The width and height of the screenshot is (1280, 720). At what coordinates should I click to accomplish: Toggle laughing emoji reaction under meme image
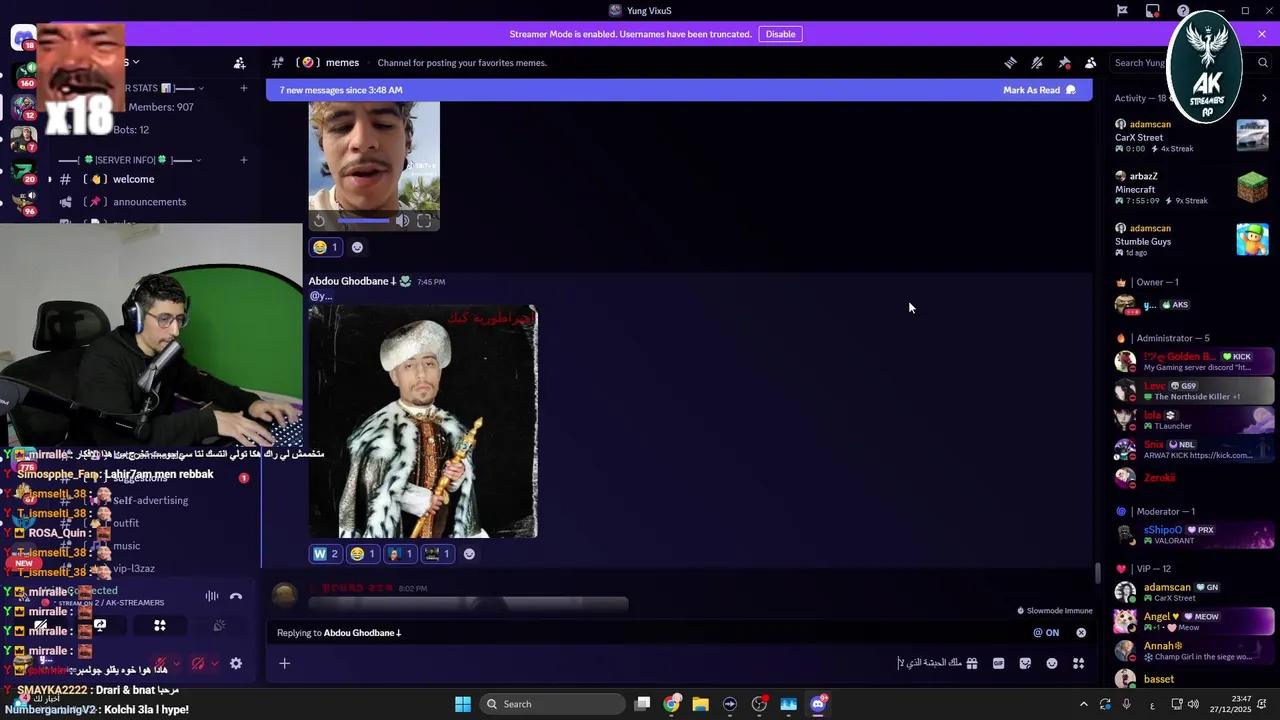(363, 554)
